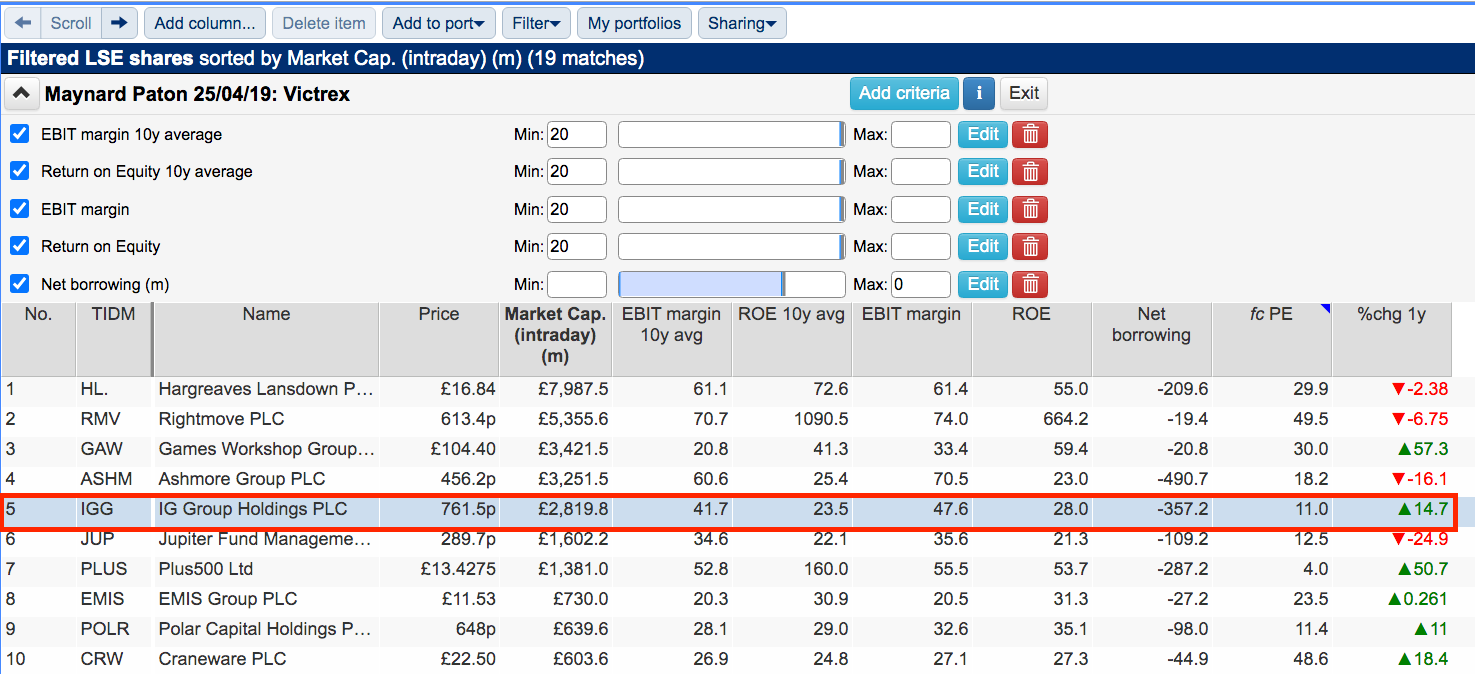Sort by Net borrowing column header
Viewport: 1475px width, 674px height.
[x=1152, y=339]
